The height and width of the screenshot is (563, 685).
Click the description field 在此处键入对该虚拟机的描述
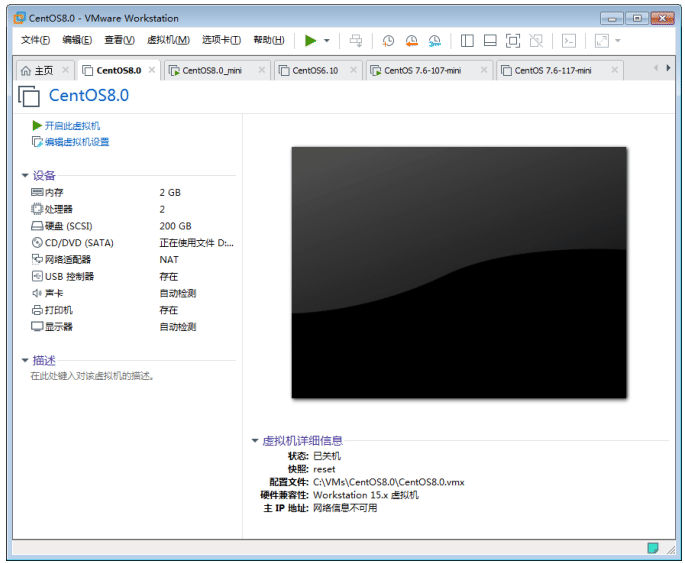coord(92,376)
